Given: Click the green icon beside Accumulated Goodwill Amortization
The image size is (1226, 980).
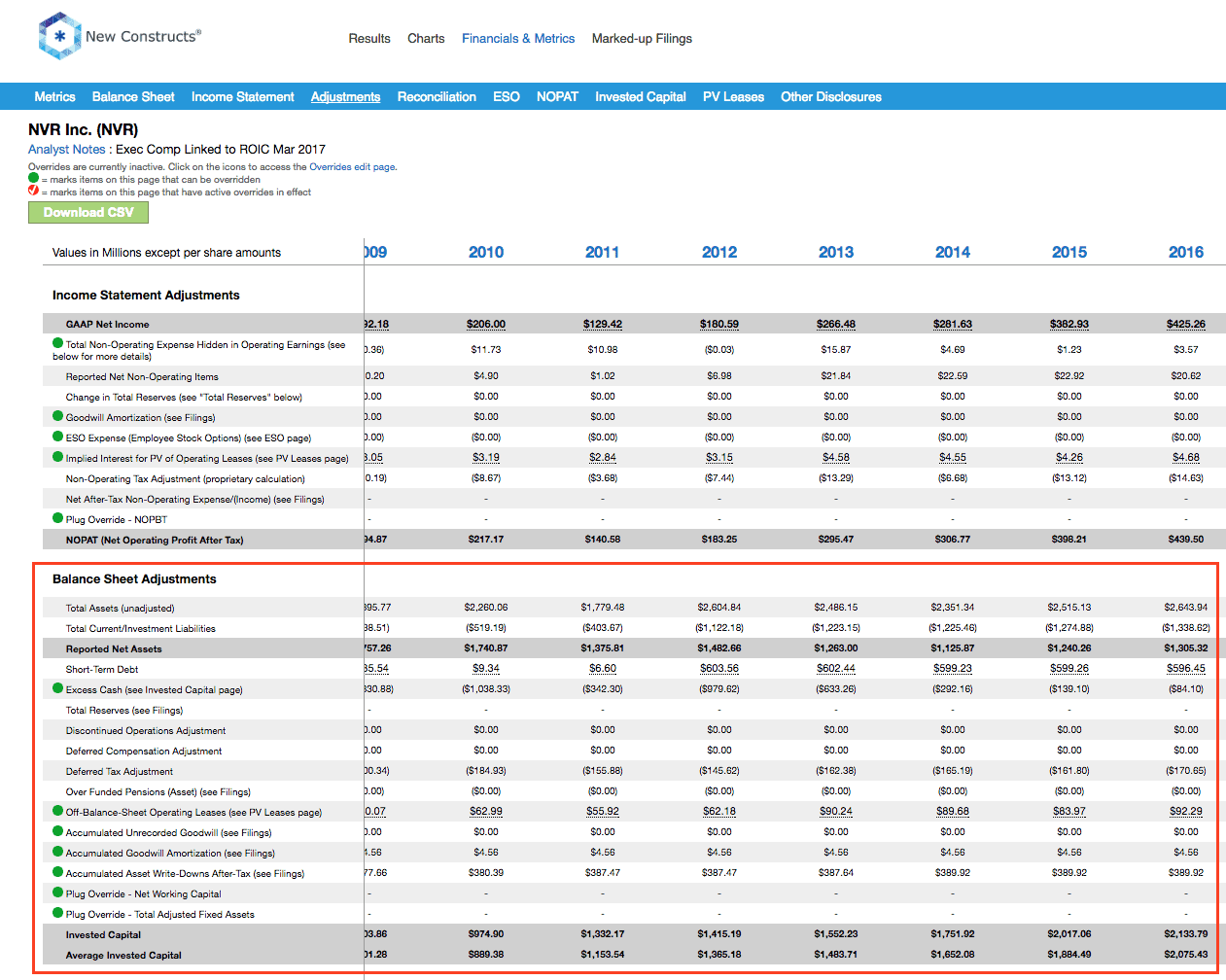Looking at the screenshot, I should 58,852.
